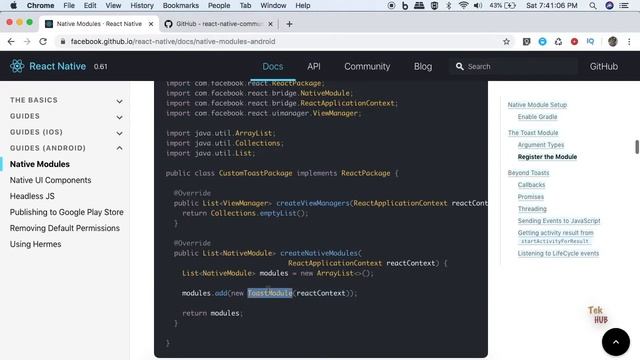The image size is (640, 360).
Task: Open macOS Spotlight search icon
Action: [x=593, y=6]
